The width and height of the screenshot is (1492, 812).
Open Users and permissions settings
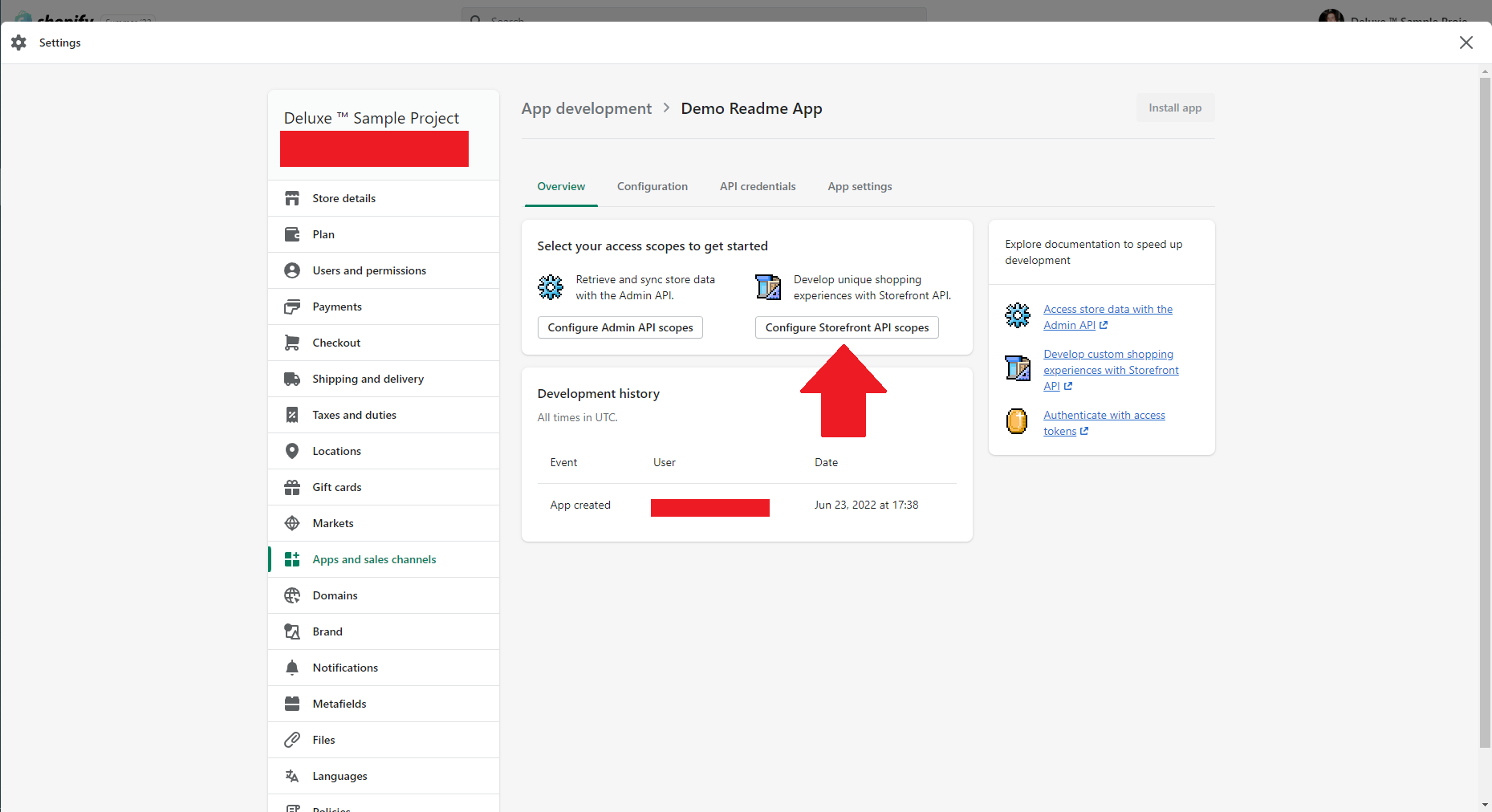tap(384, 270)
